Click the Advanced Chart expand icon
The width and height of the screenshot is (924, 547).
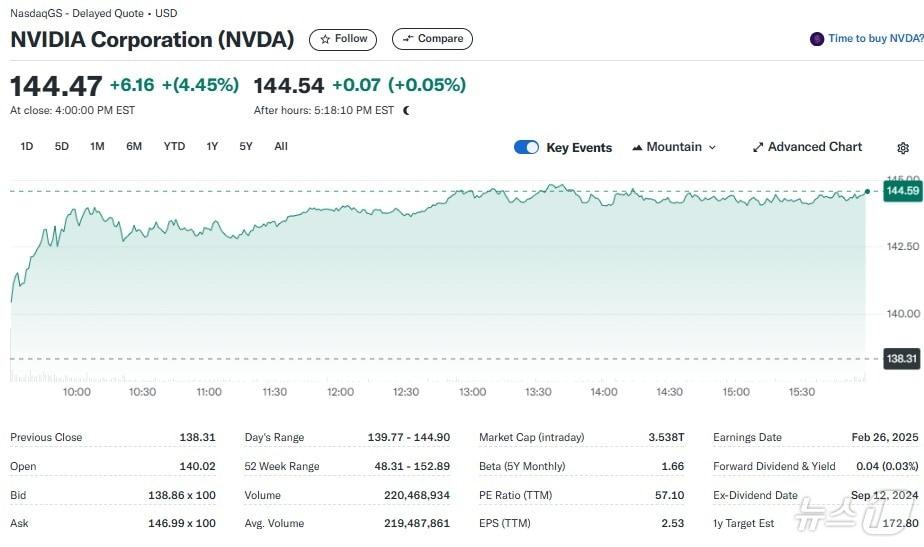click(x=758, y=147)
